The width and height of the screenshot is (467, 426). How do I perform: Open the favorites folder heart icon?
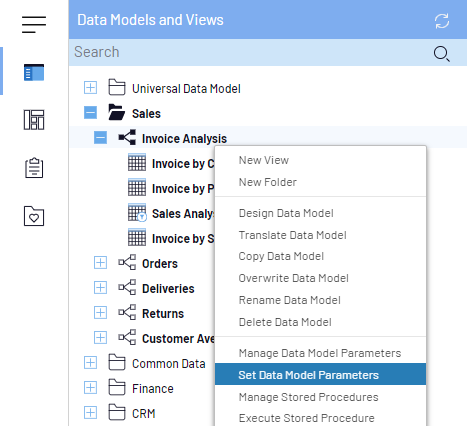[x=34, y=216]
